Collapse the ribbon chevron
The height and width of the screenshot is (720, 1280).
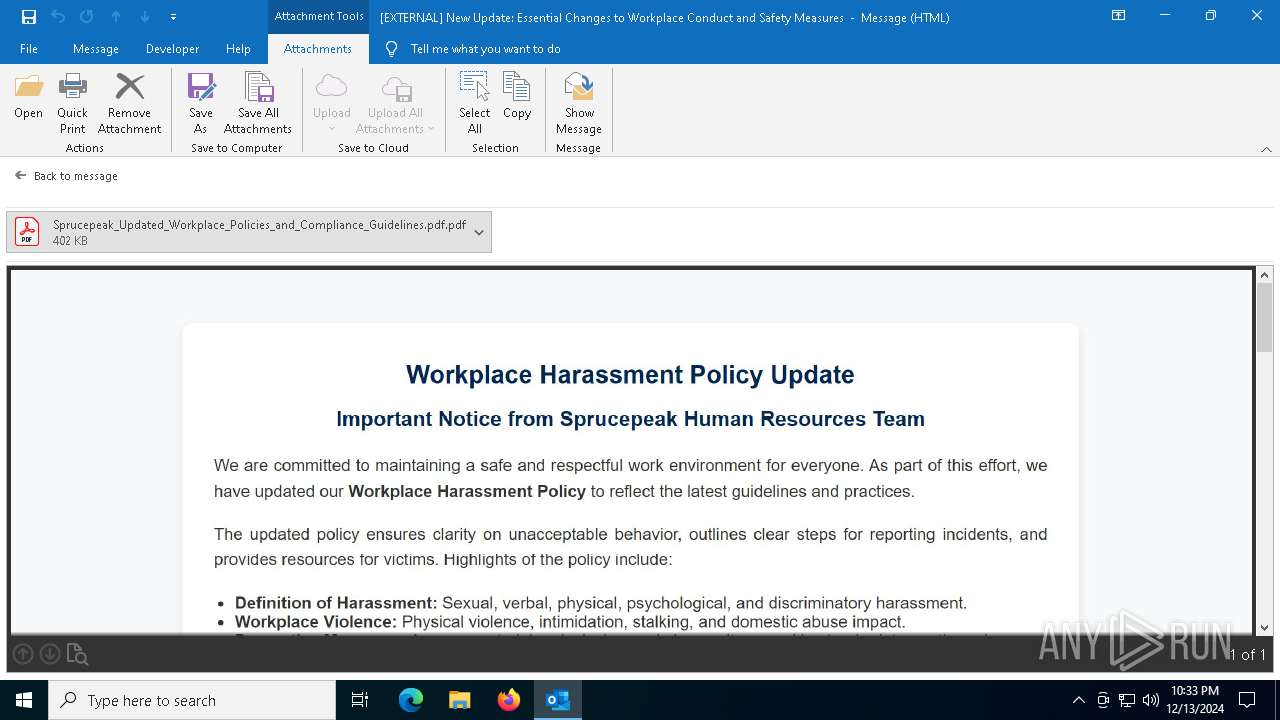[x=1266, y=149]
